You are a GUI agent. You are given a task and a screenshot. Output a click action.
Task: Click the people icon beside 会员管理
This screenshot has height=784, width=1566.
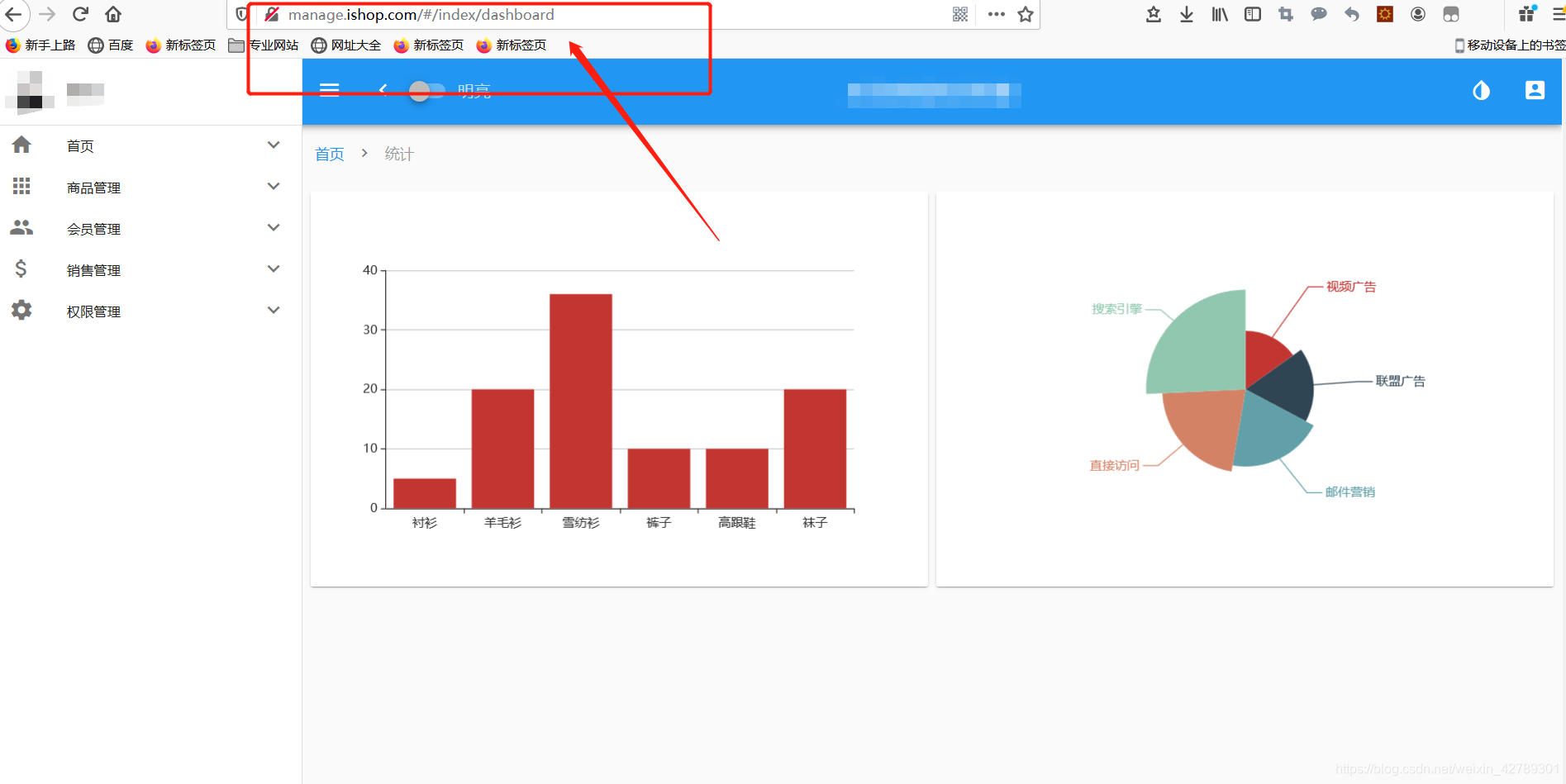[21, 228]
